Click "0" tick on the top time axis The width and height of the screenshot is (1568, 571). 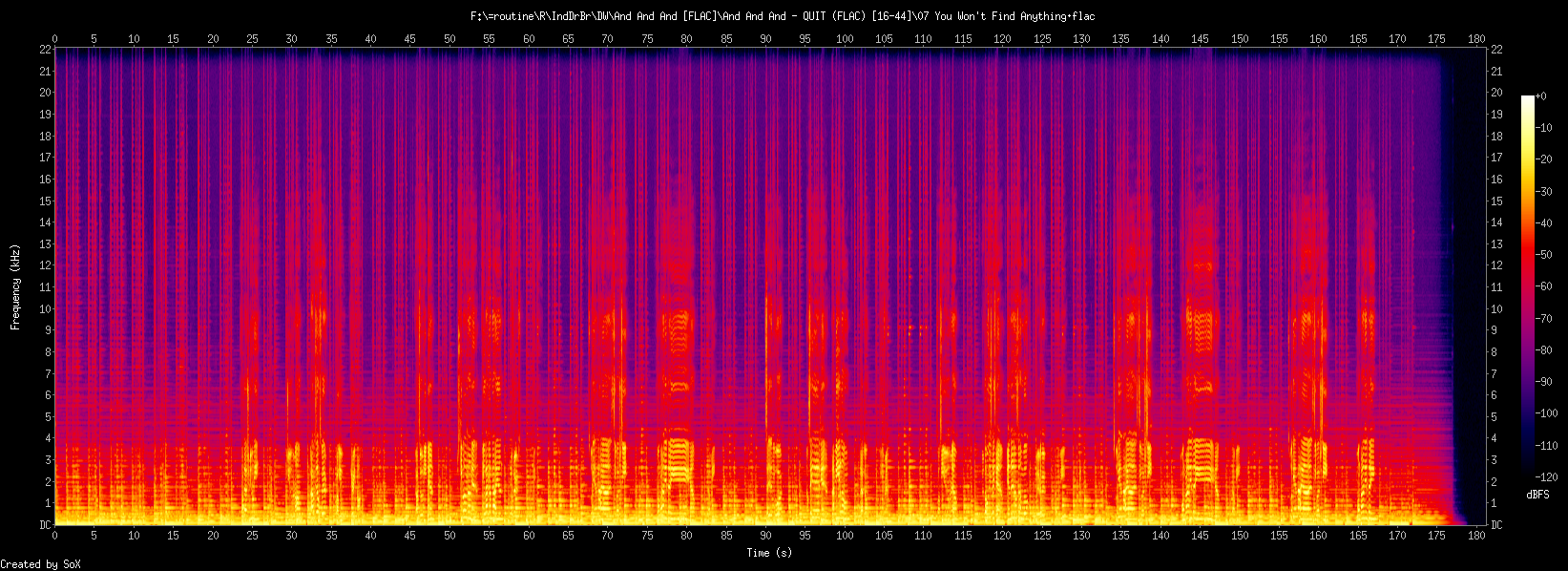(54, 39)
